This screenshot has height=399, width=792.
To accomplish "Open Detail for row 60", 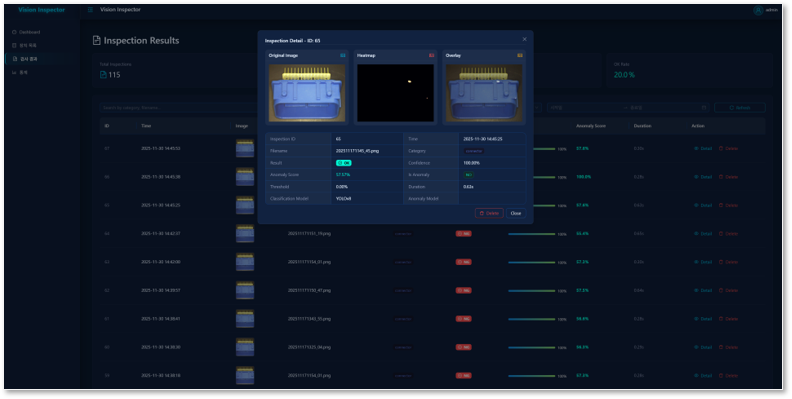I will pyautogui.click(x=703, y=347).
